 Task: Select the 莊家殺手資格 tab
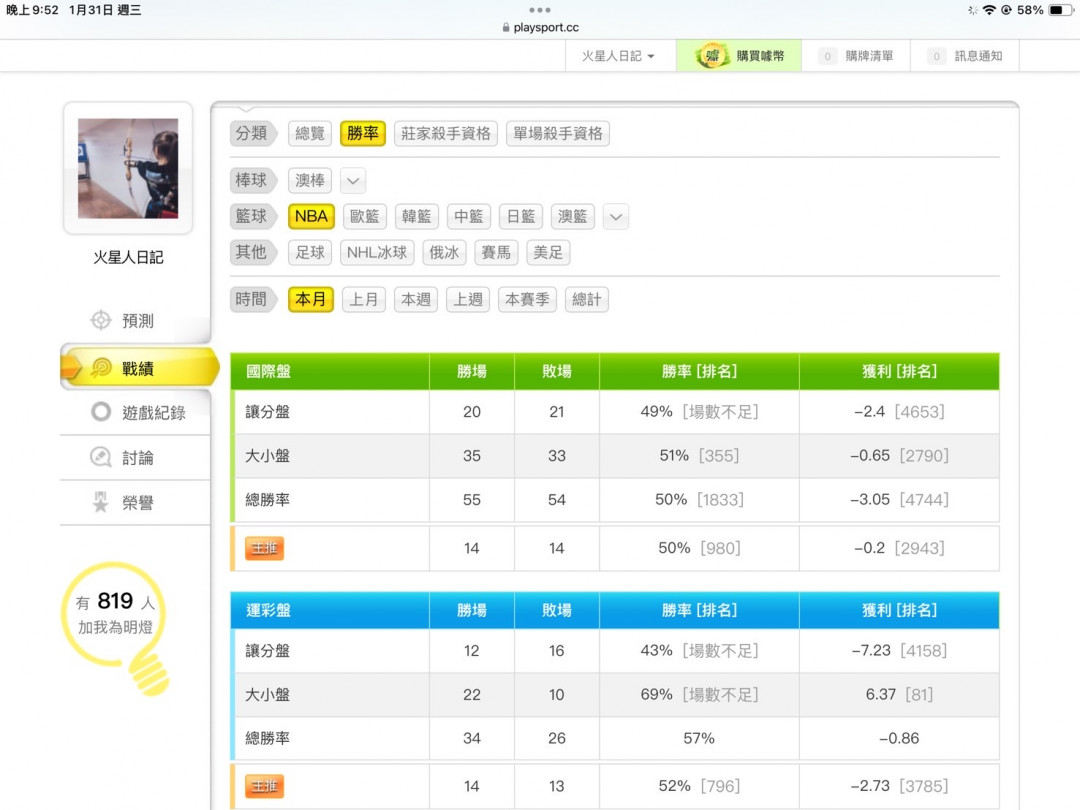click(x=446, y=134)
